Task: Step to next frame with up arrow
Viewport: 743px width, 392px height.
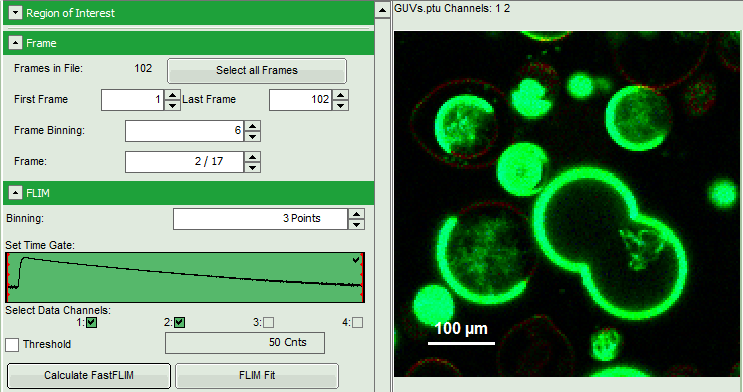Action: coord(253,157)
